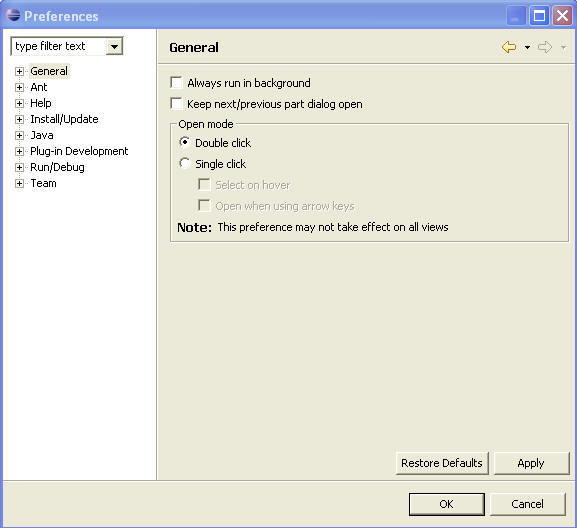This screenshot has height=528, width=577.
Task: Click the grayed forward navigation arrow
Action: (545, 47)
